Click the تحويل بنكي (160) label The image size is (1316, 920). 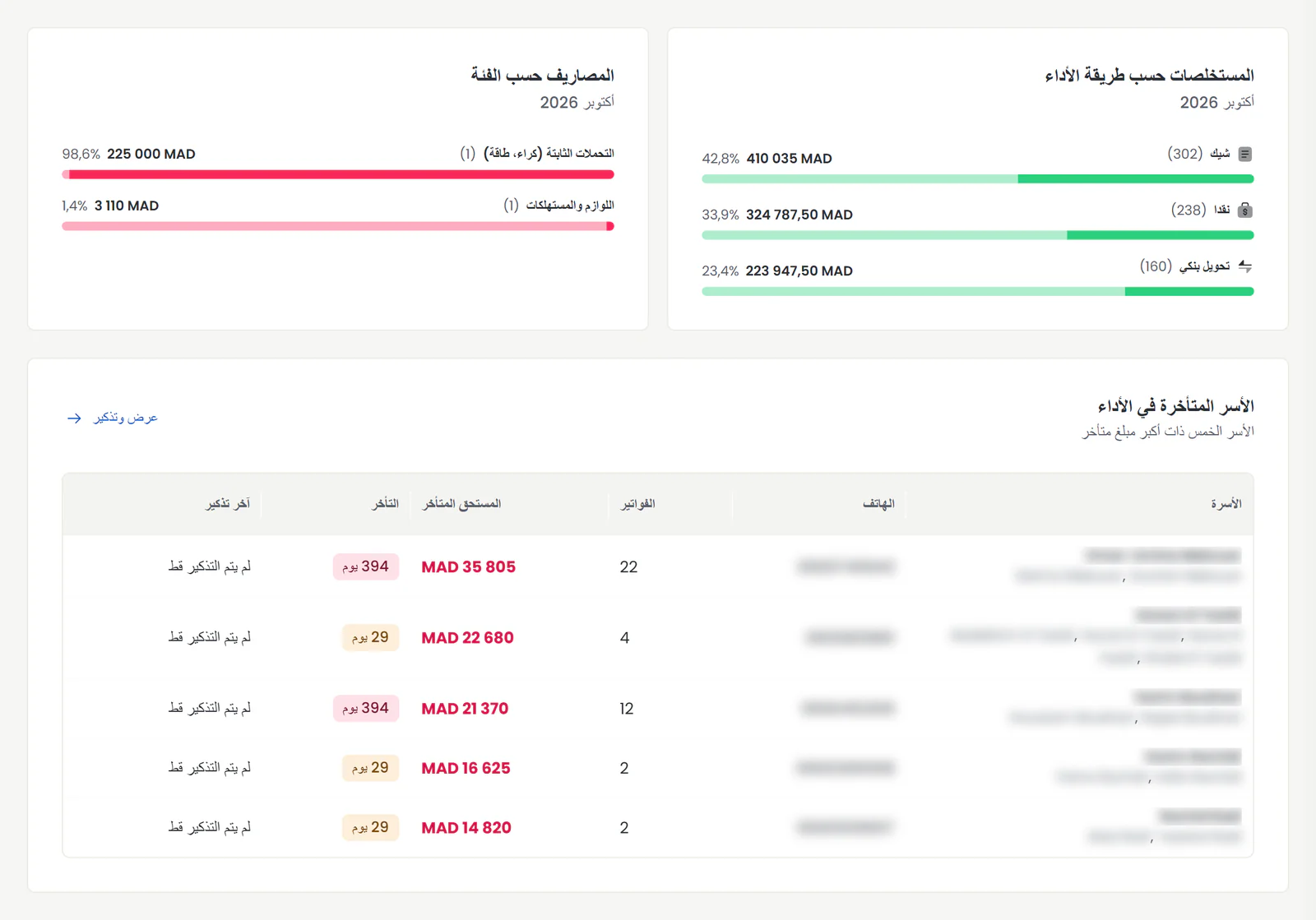point(1184,266)
